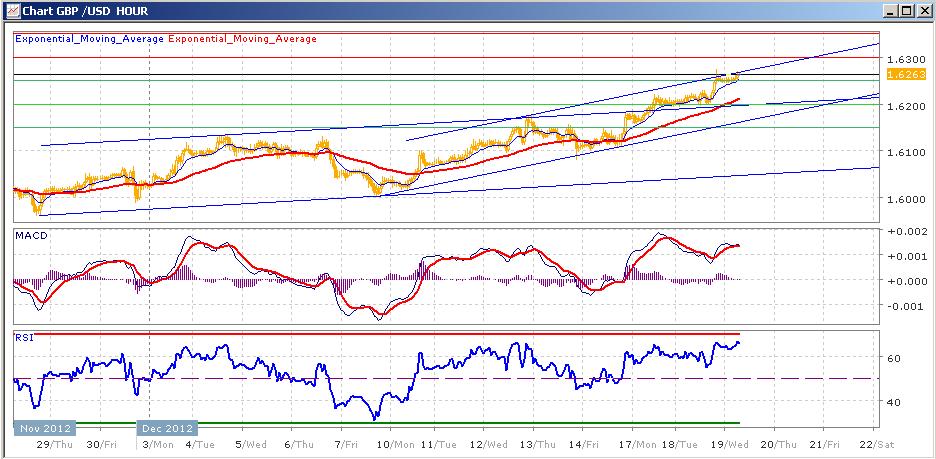
Task: Click the 30/Fri date label
Action: click(x=102, y=445)
